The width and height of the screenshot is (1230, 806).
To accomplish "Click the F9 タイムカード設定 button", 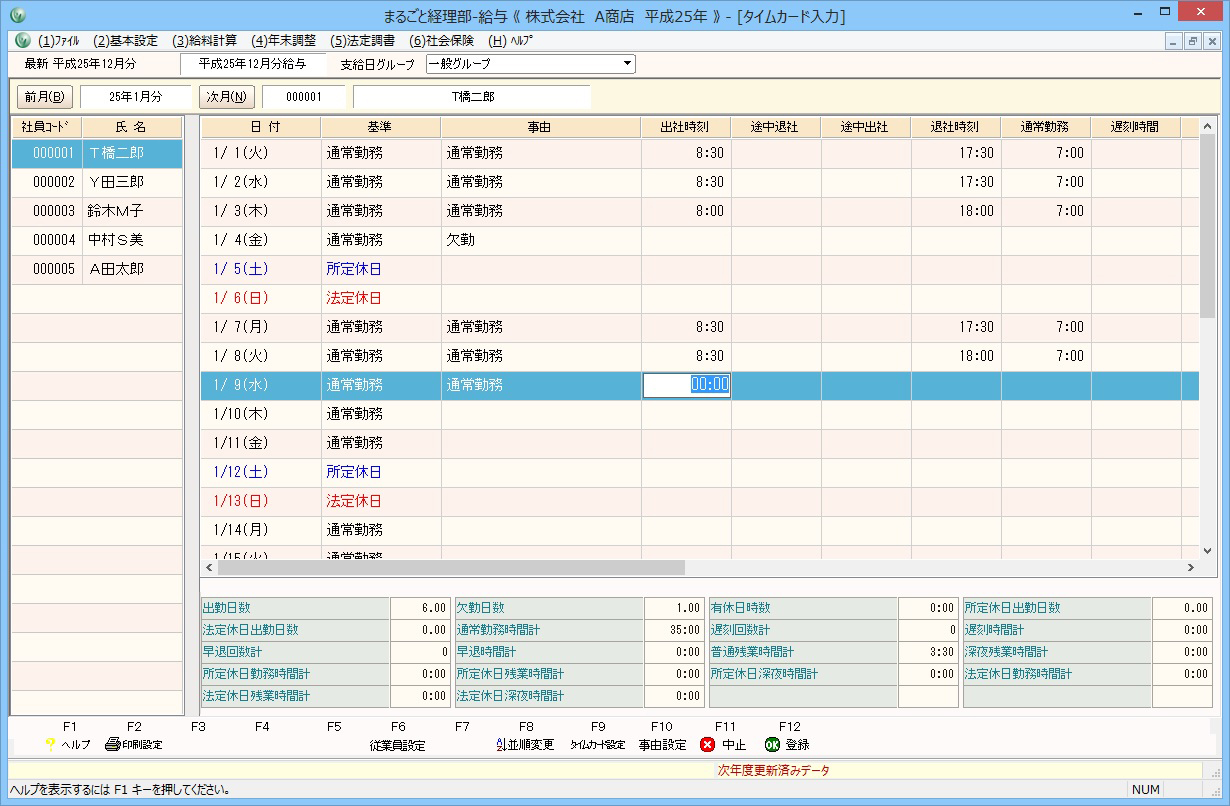I will 598,745.
